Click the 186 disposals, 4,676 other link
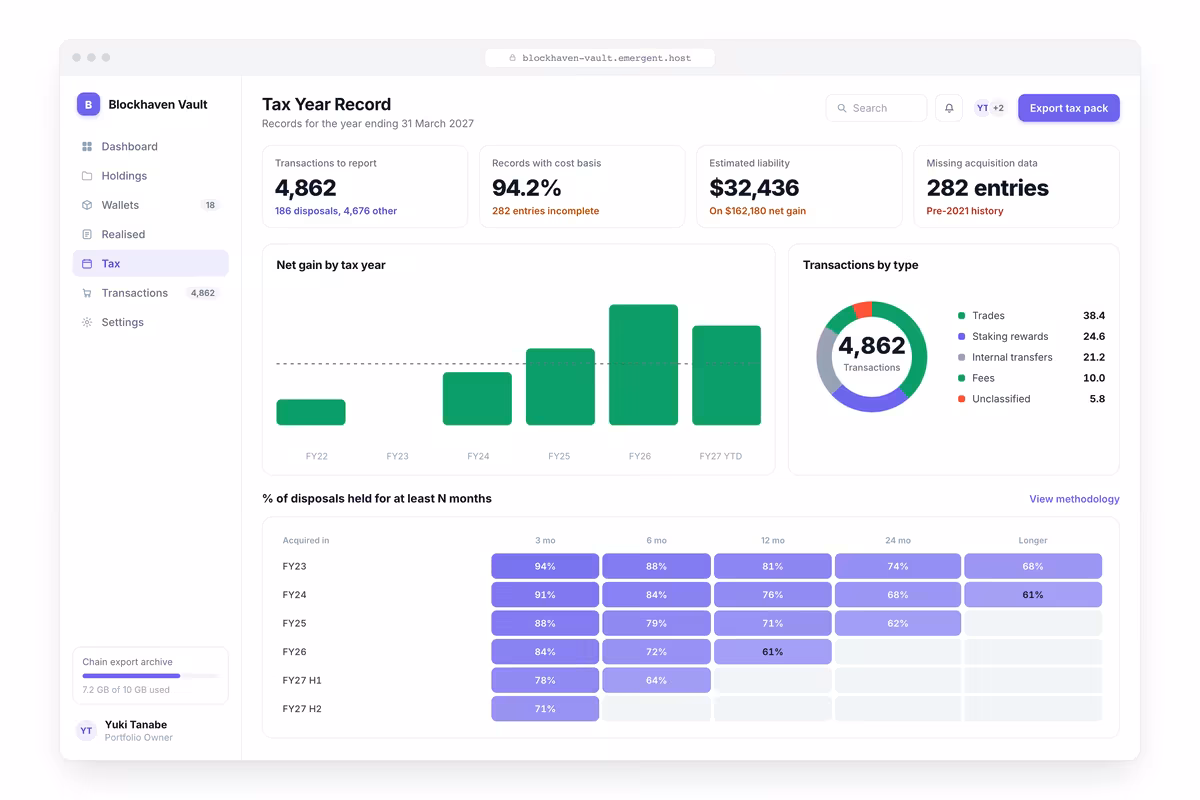The image size is (1200, 800). [336, 211]
